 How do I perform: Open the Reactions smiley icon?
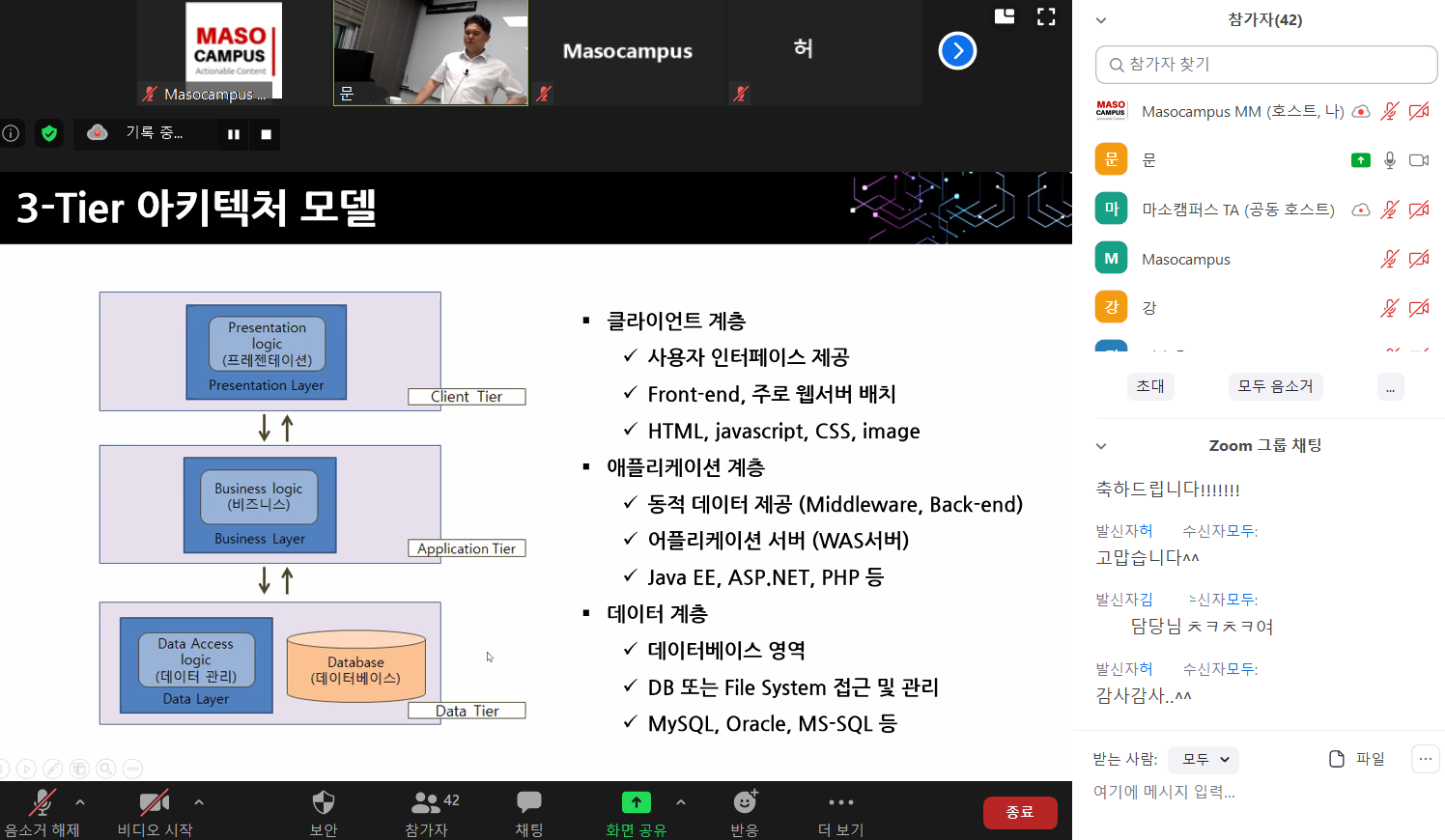[744, 802]
